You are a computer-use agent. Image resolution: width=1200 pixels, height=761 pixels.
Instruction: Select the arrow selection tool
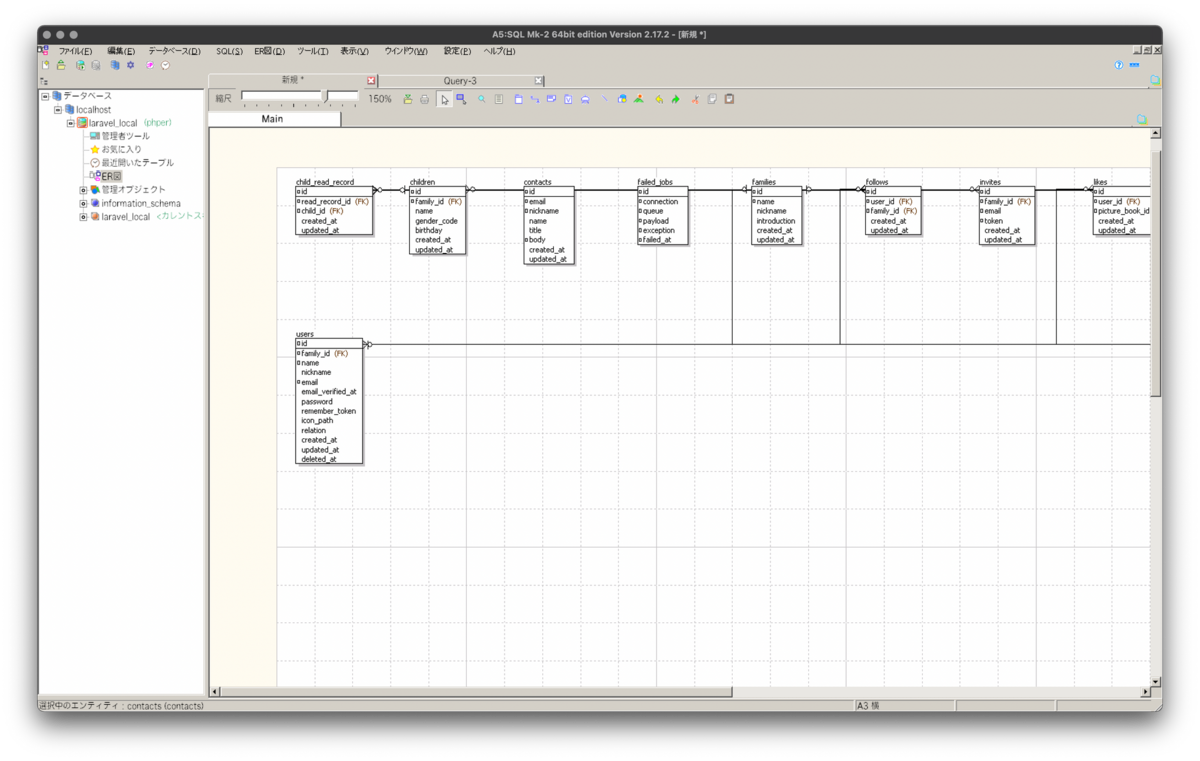pos(445,99)
